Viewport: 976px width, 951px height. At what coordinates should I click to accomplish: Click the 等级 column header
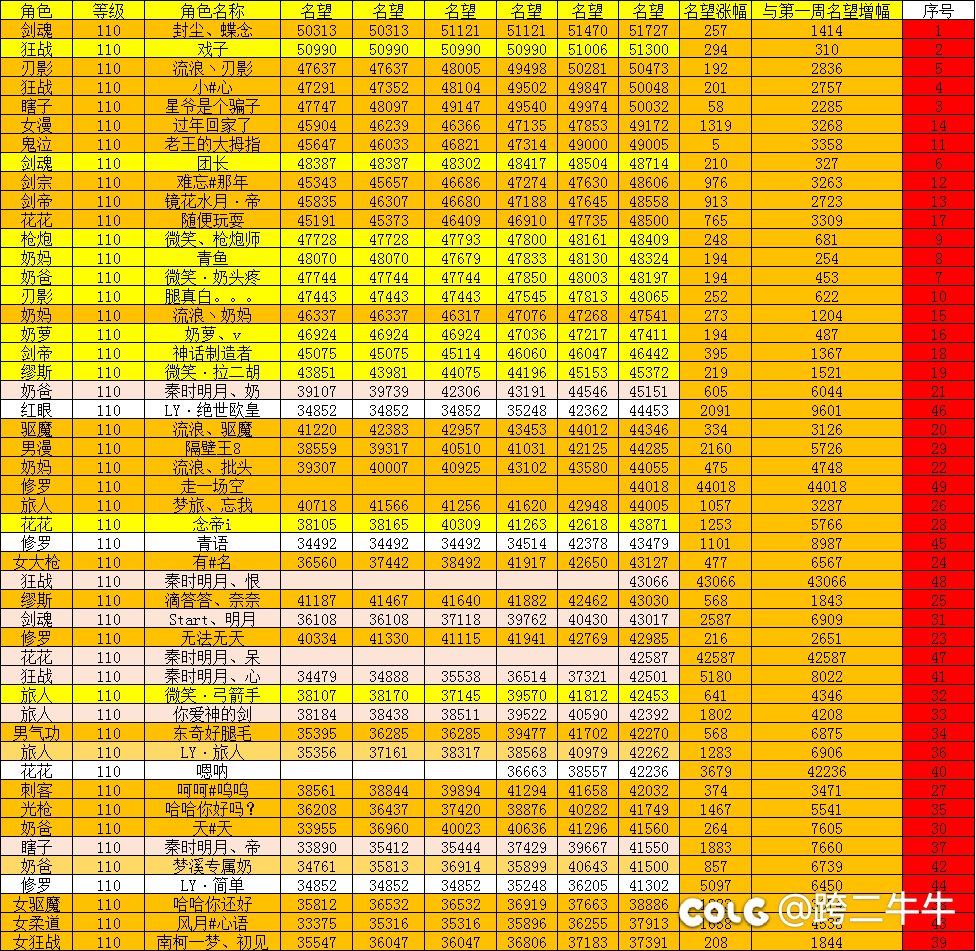click(109, 11)
